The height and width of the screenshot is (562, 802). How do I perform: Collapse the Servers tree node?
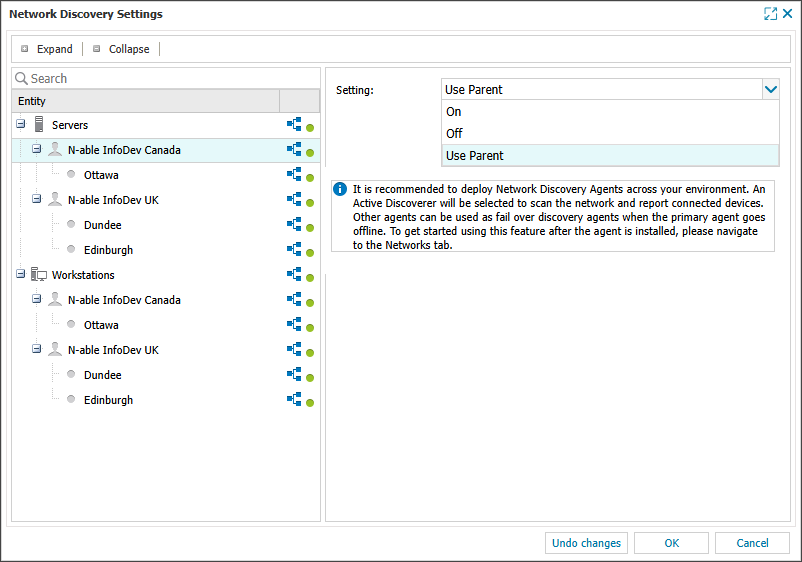(21, 125)
